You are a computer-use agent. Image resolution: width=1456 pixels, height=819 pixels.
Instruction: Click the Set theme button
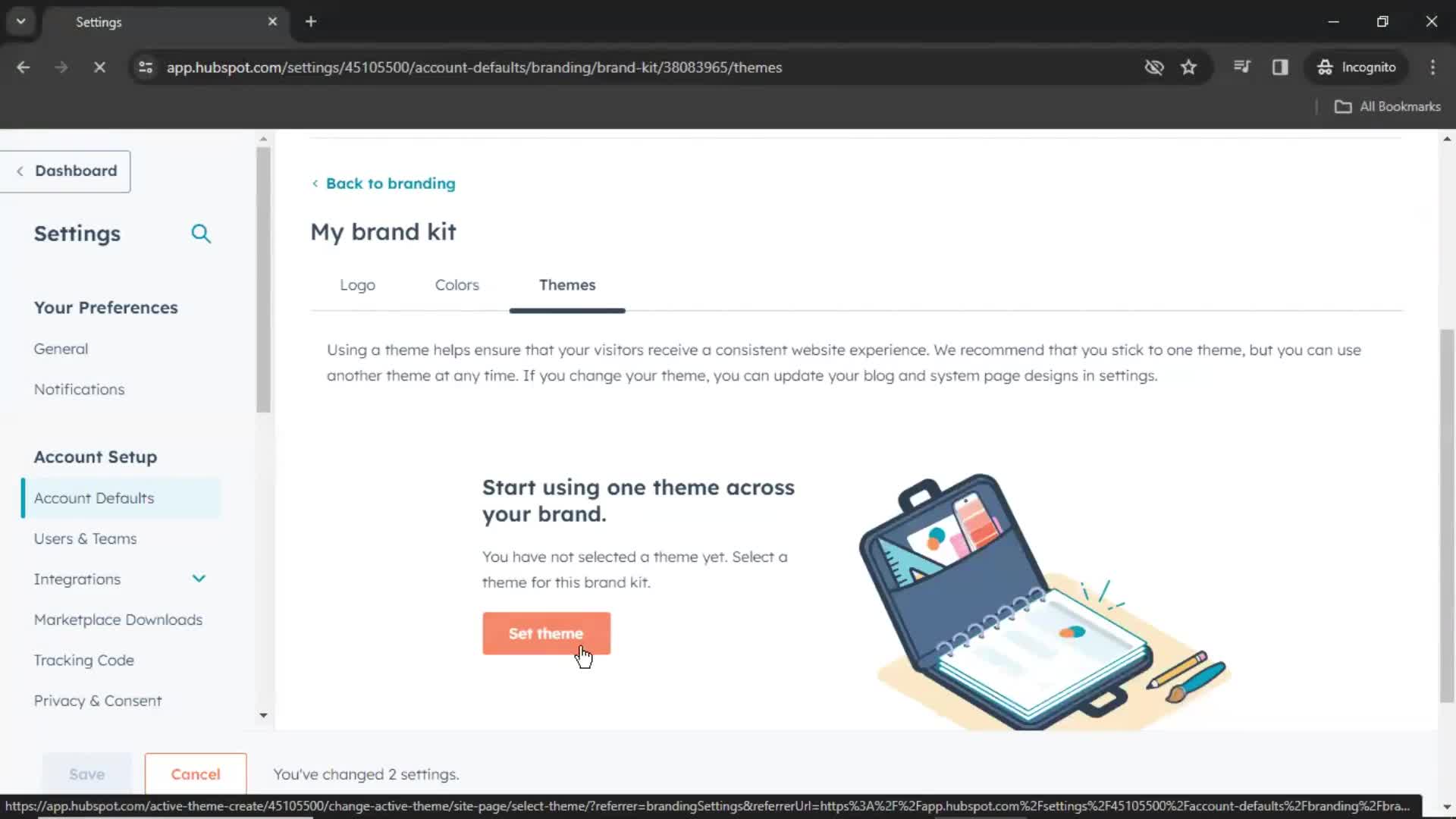(x=546, y=633)
